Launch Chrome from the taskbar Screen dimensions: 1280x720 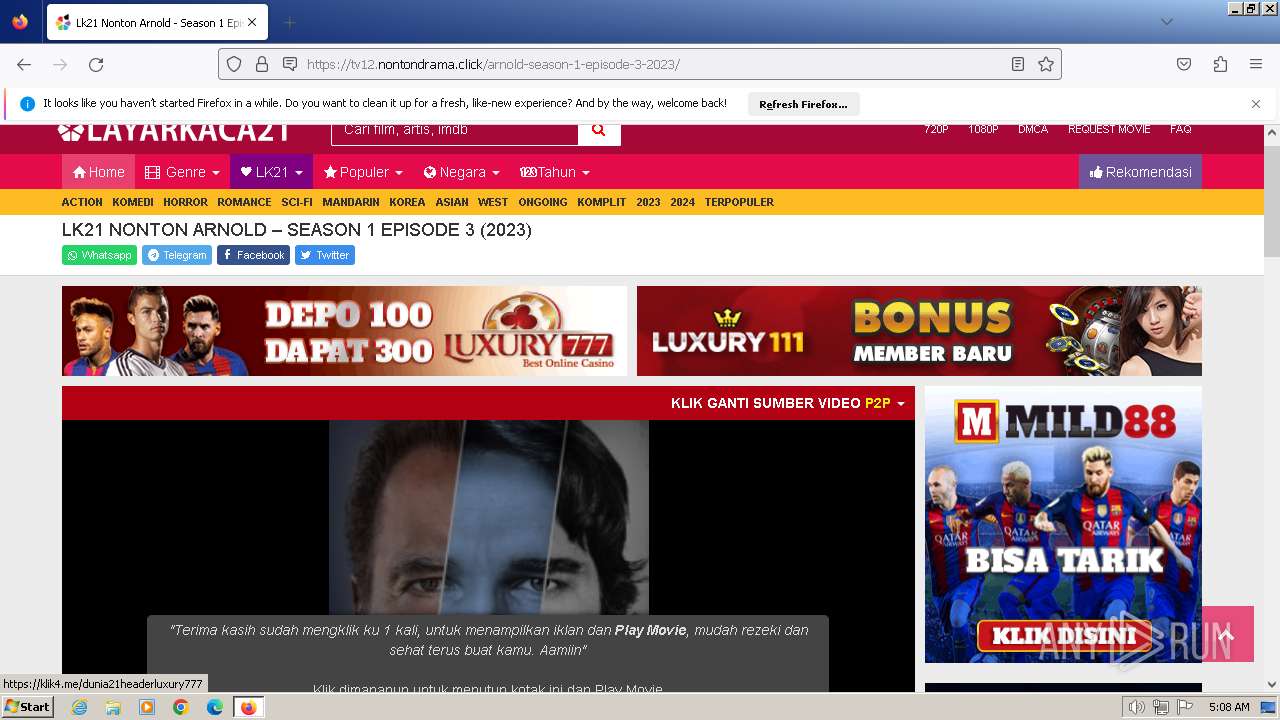pos(181,707)
